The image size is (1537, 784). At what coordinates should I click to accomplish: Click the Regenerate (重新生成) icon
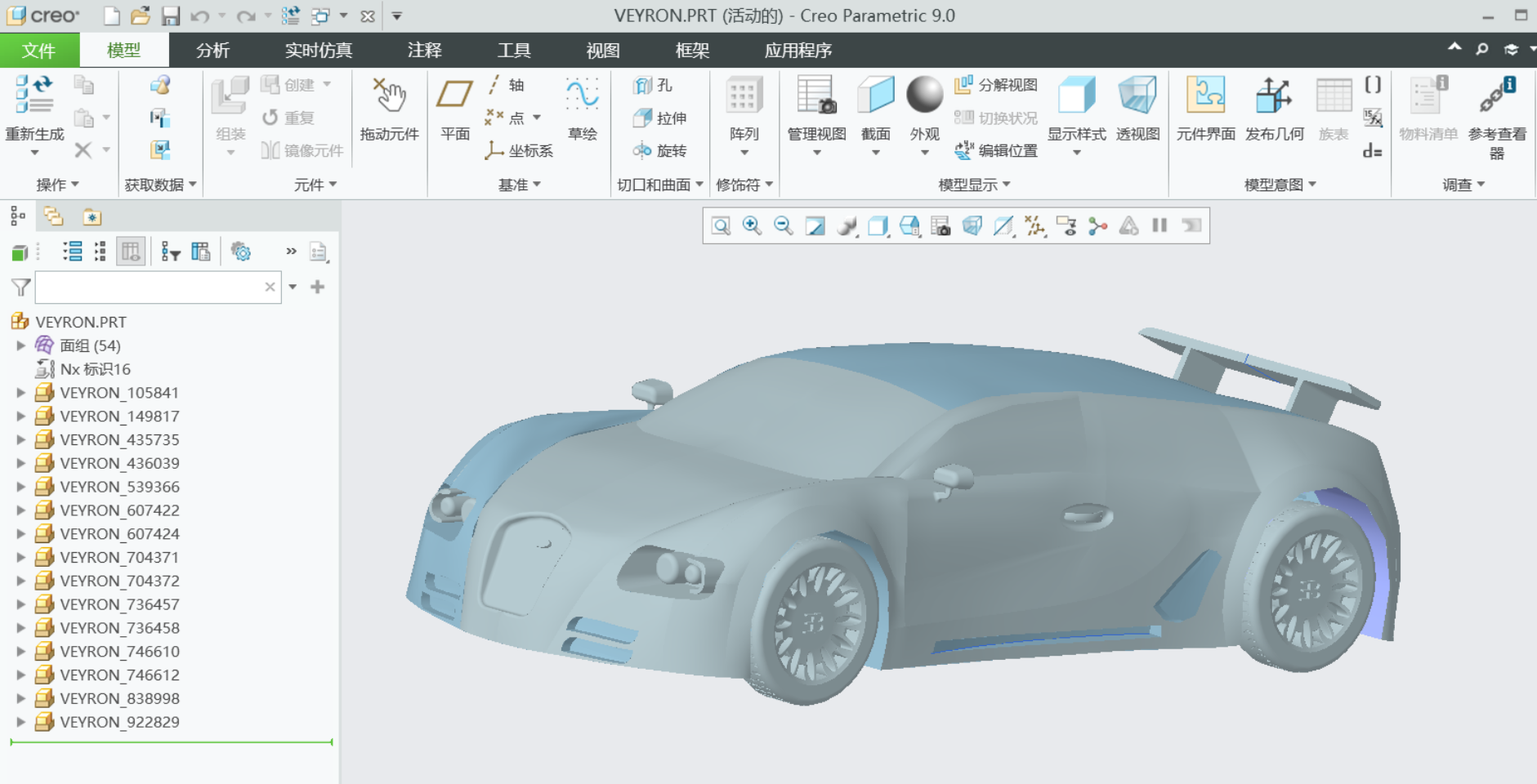(34, 95)
